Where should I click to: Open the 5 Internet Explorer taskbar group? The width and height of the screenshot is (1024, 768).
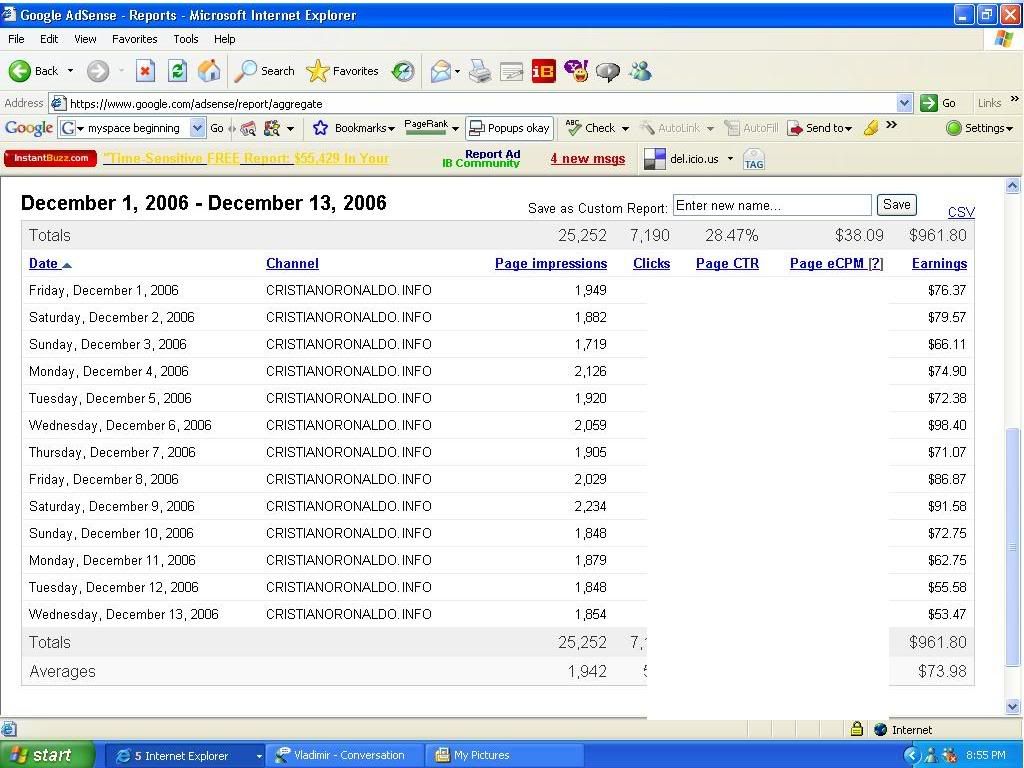pyautogui.click(x=185, y=756)
